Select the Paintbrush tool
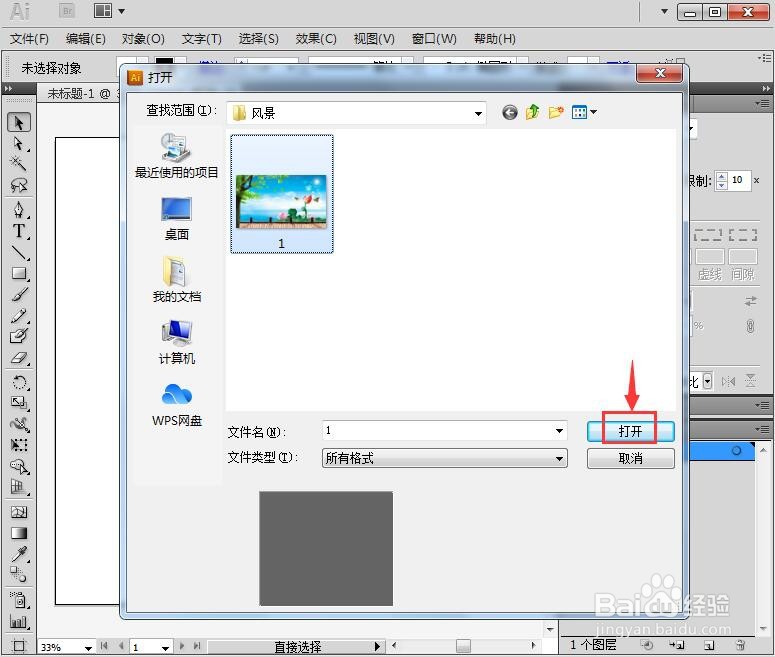The height and width of the screenshot is (657, 775). click(19, 295)
